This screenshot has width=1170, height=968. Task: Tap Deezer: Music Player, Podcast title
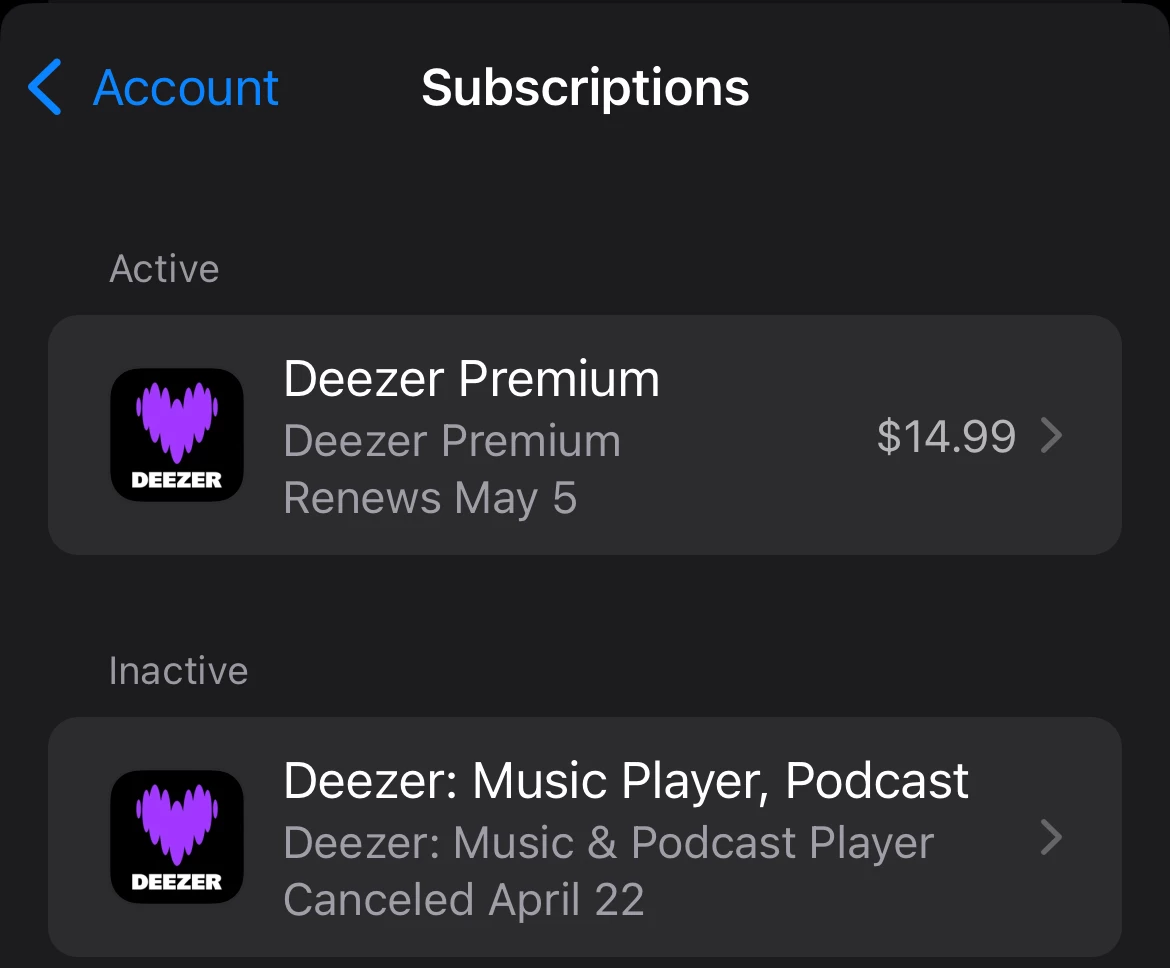coord(626,782)
